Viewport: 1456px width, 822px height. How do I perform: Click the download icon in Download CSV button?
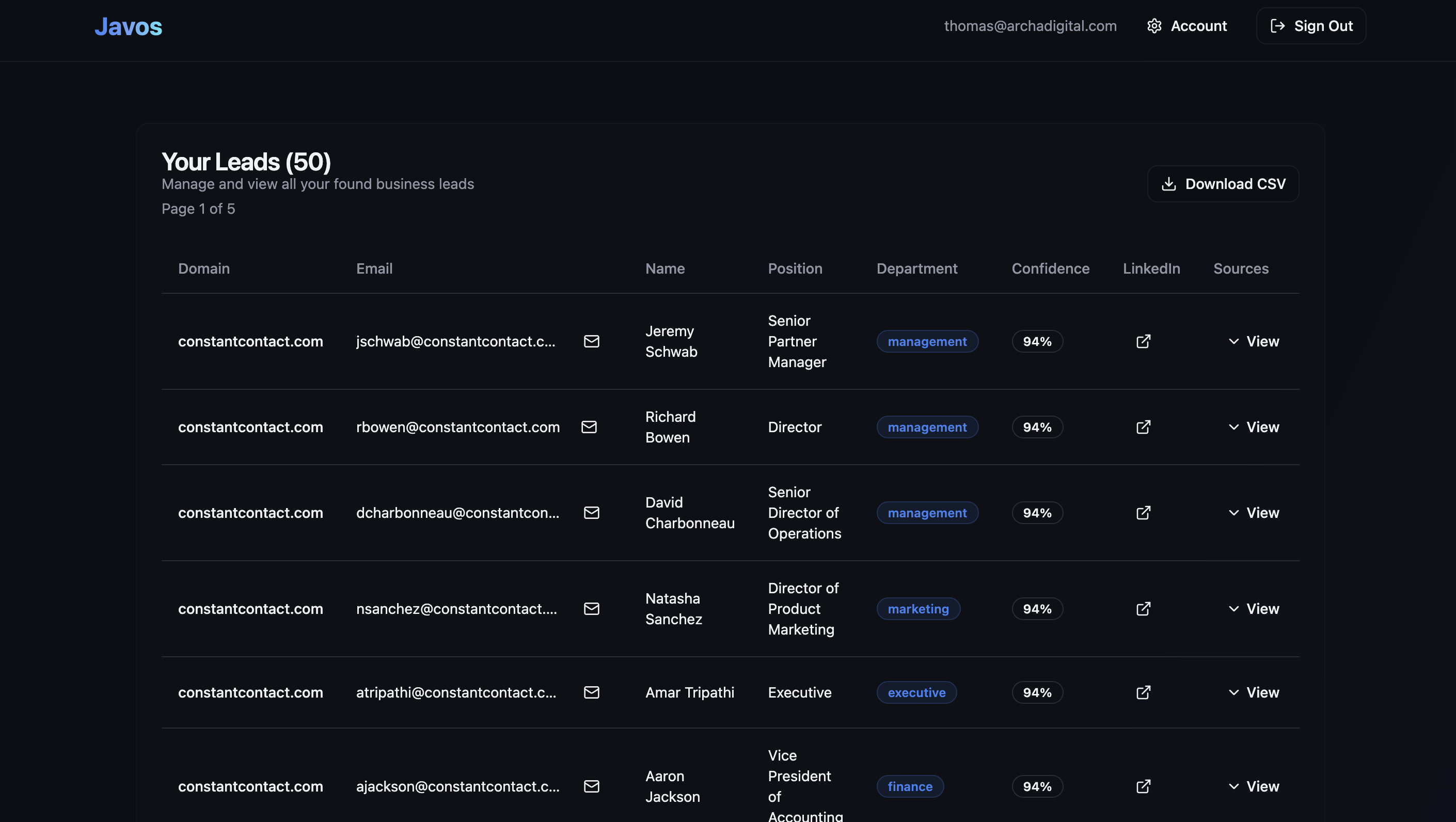(x=1168, y=184)
